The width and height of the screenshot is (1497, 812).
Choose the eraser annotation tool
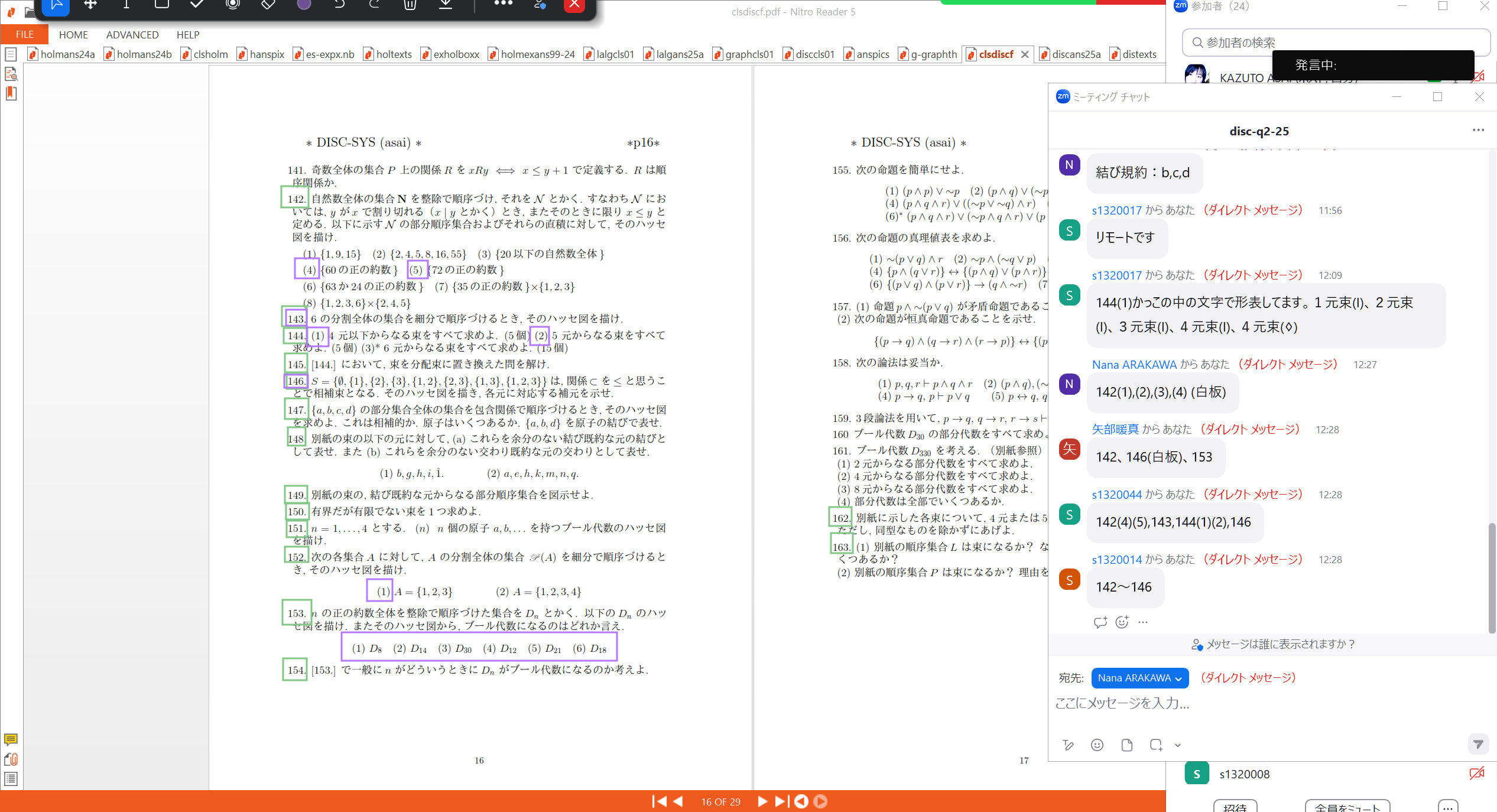click(268, 5)
